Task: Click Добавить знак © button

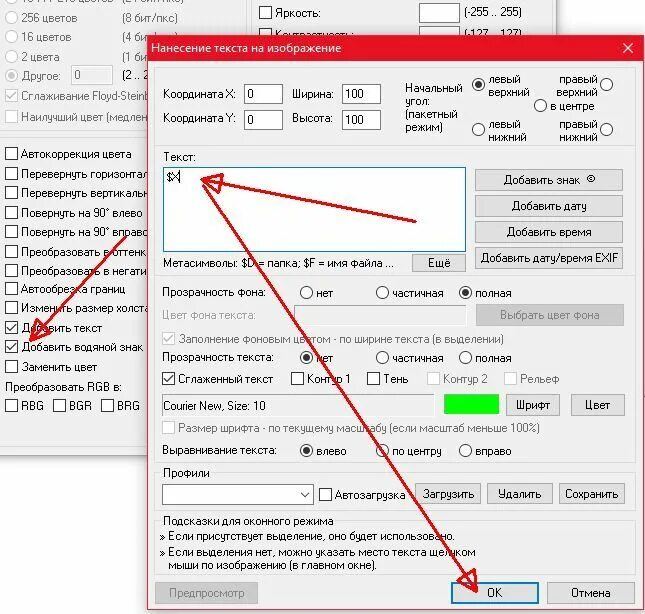Action: point(549,180)
